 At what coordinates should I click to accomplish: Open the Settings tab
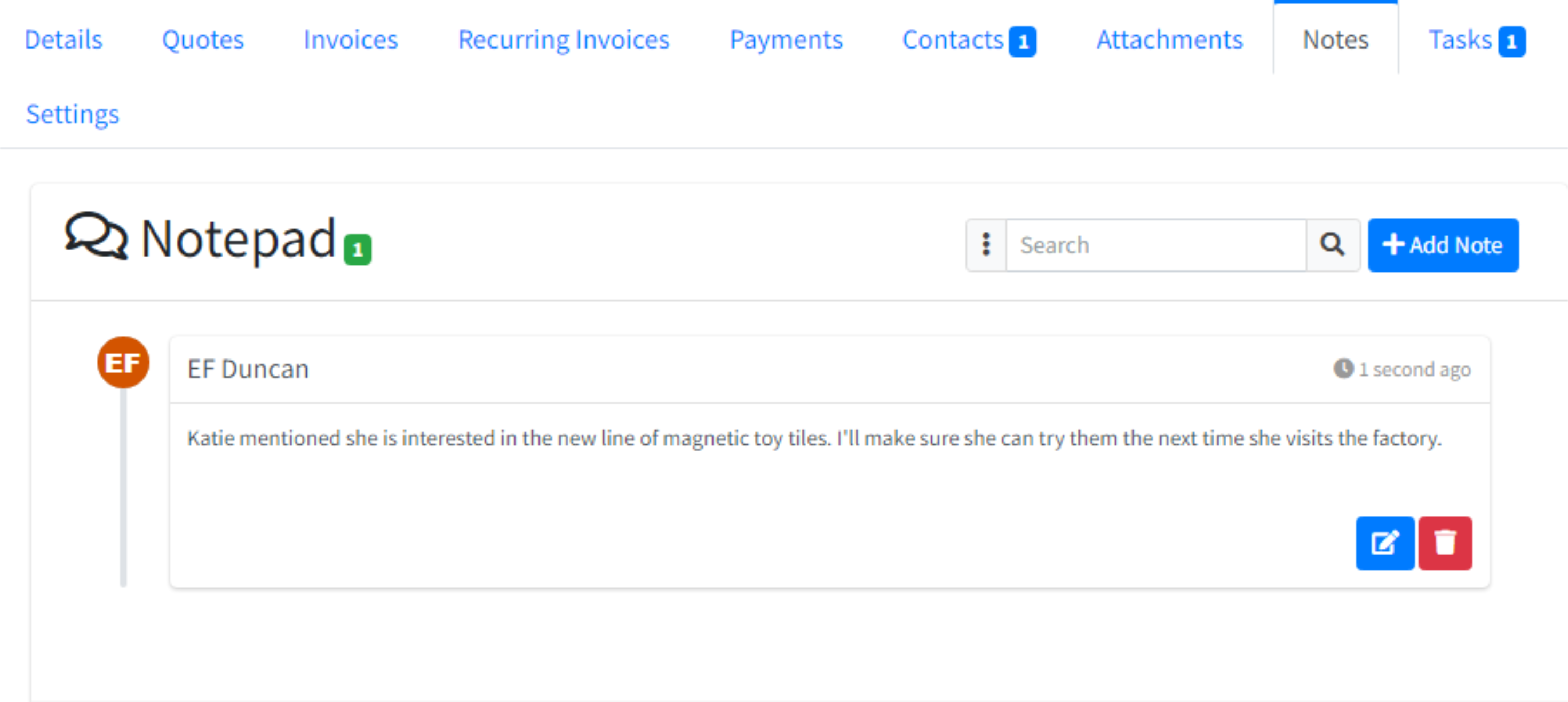[73, 114]
